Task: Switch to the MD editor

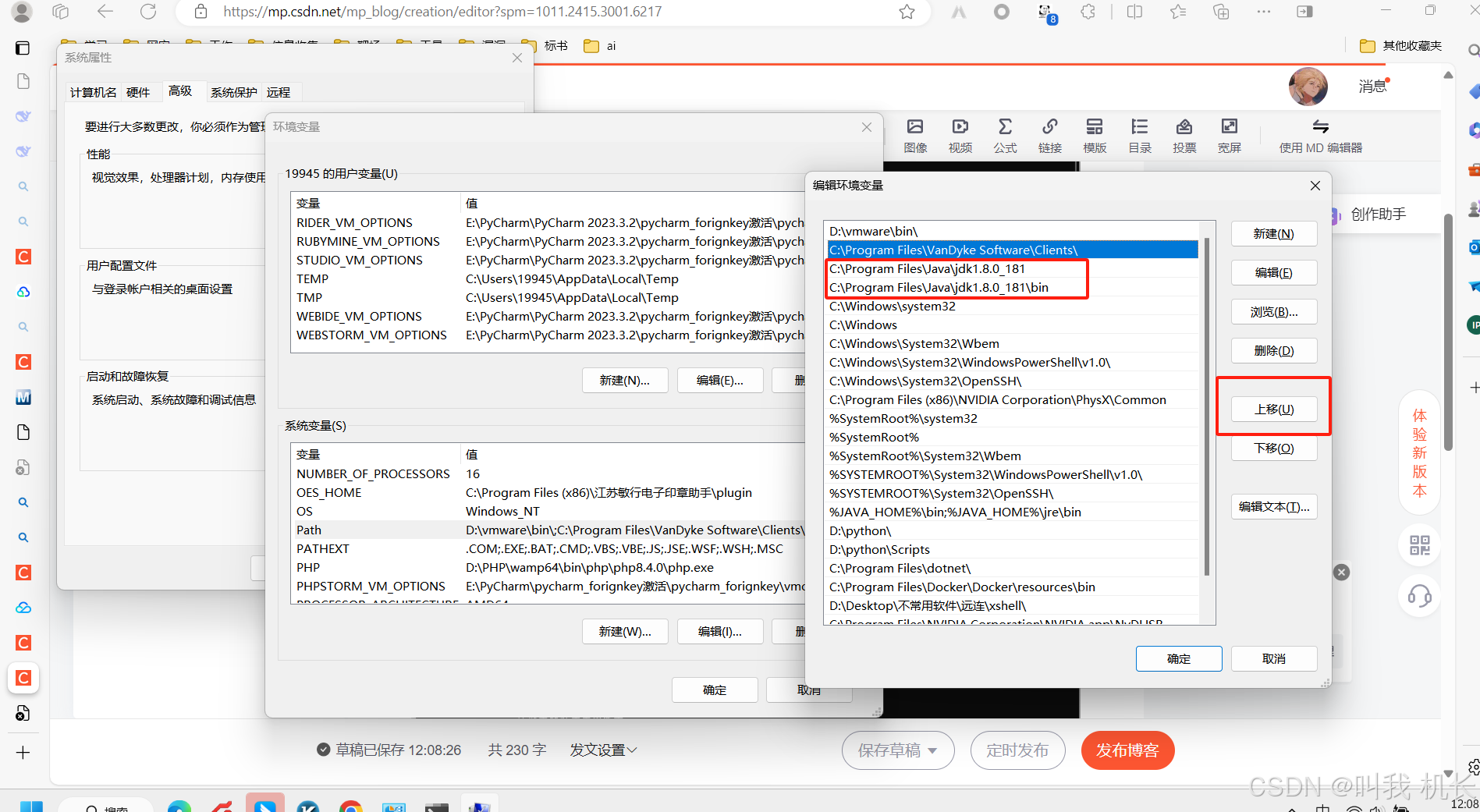Action: click(1320, 134)
